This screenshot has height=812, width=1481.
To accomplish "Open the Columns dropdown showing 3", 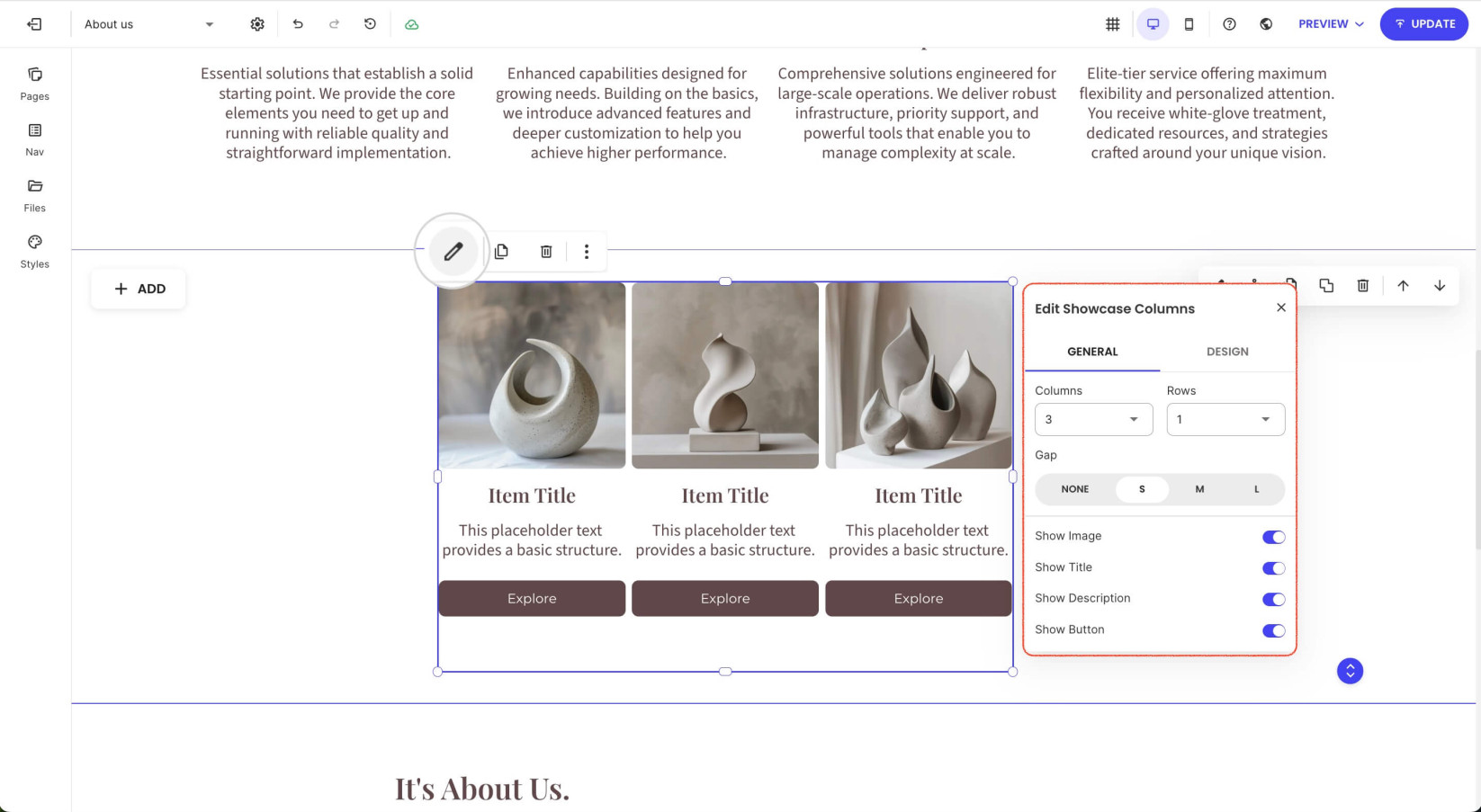I will click(x=1093, y=419).
